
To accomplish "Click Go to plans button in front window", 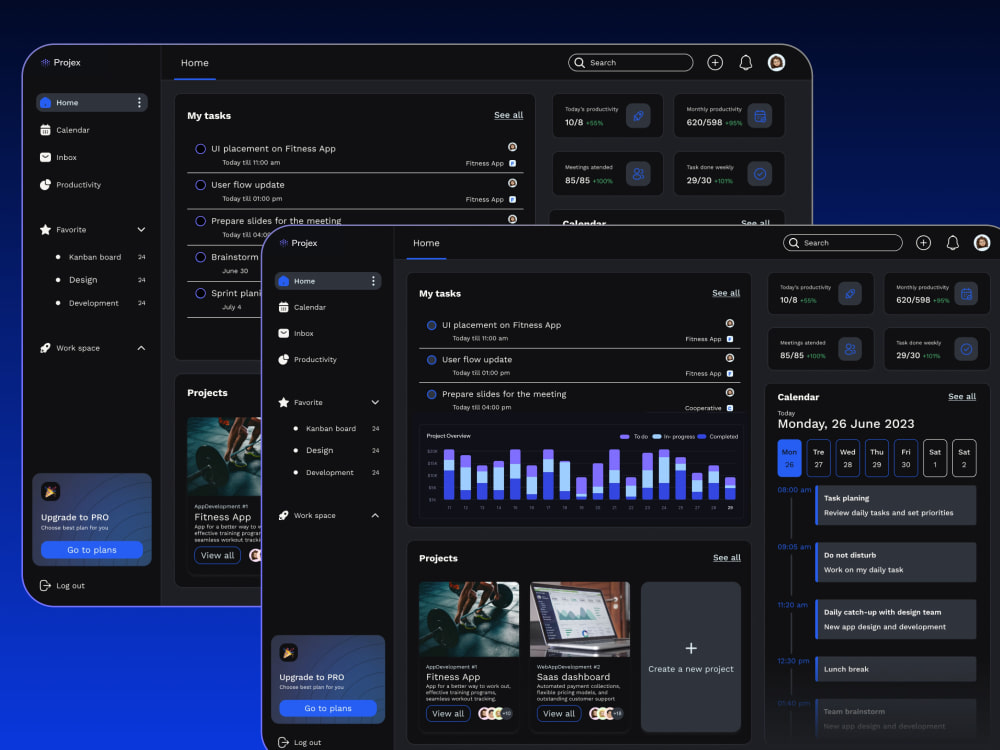I will (x=328, y=708).
